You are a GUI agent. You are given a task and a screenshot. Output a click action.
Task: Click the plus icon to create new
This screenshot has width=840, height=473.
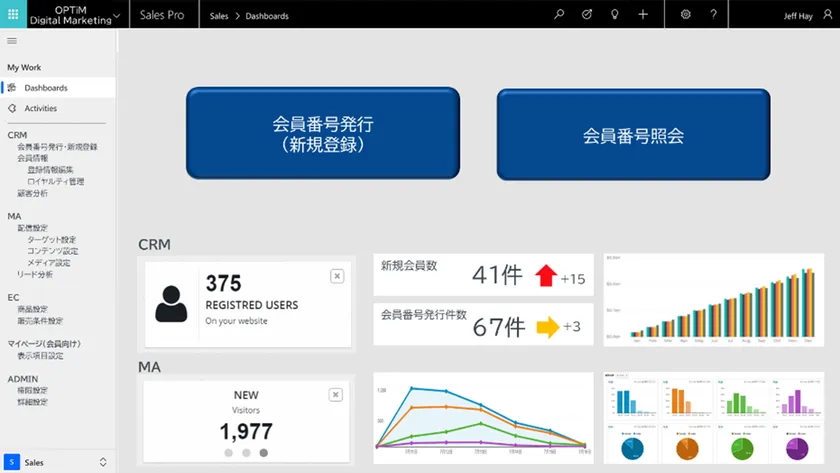pos(643,15)
